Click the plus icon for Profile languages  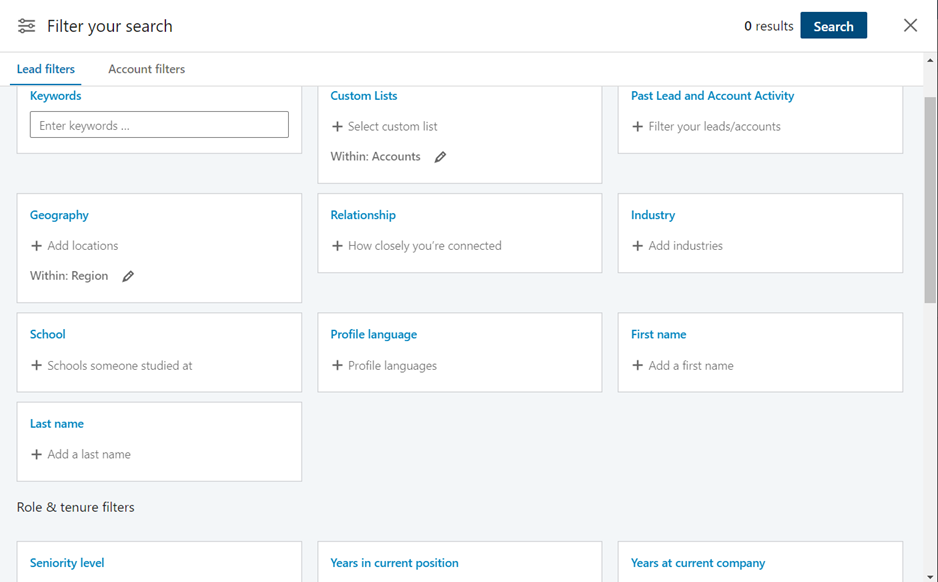337,365
